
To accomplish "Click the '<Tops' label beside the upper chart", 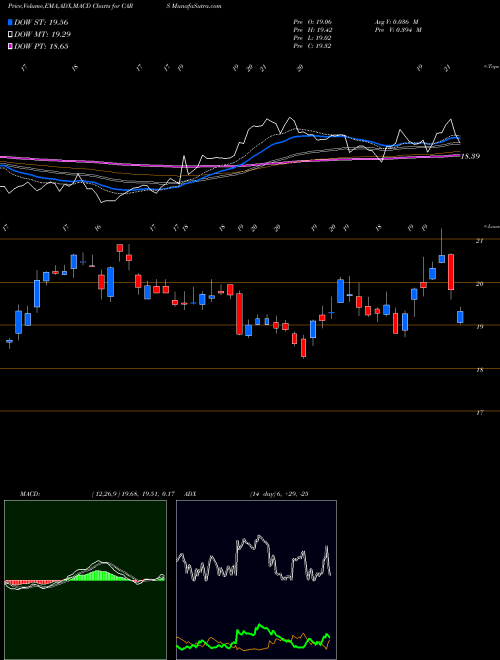I will 491,67.
